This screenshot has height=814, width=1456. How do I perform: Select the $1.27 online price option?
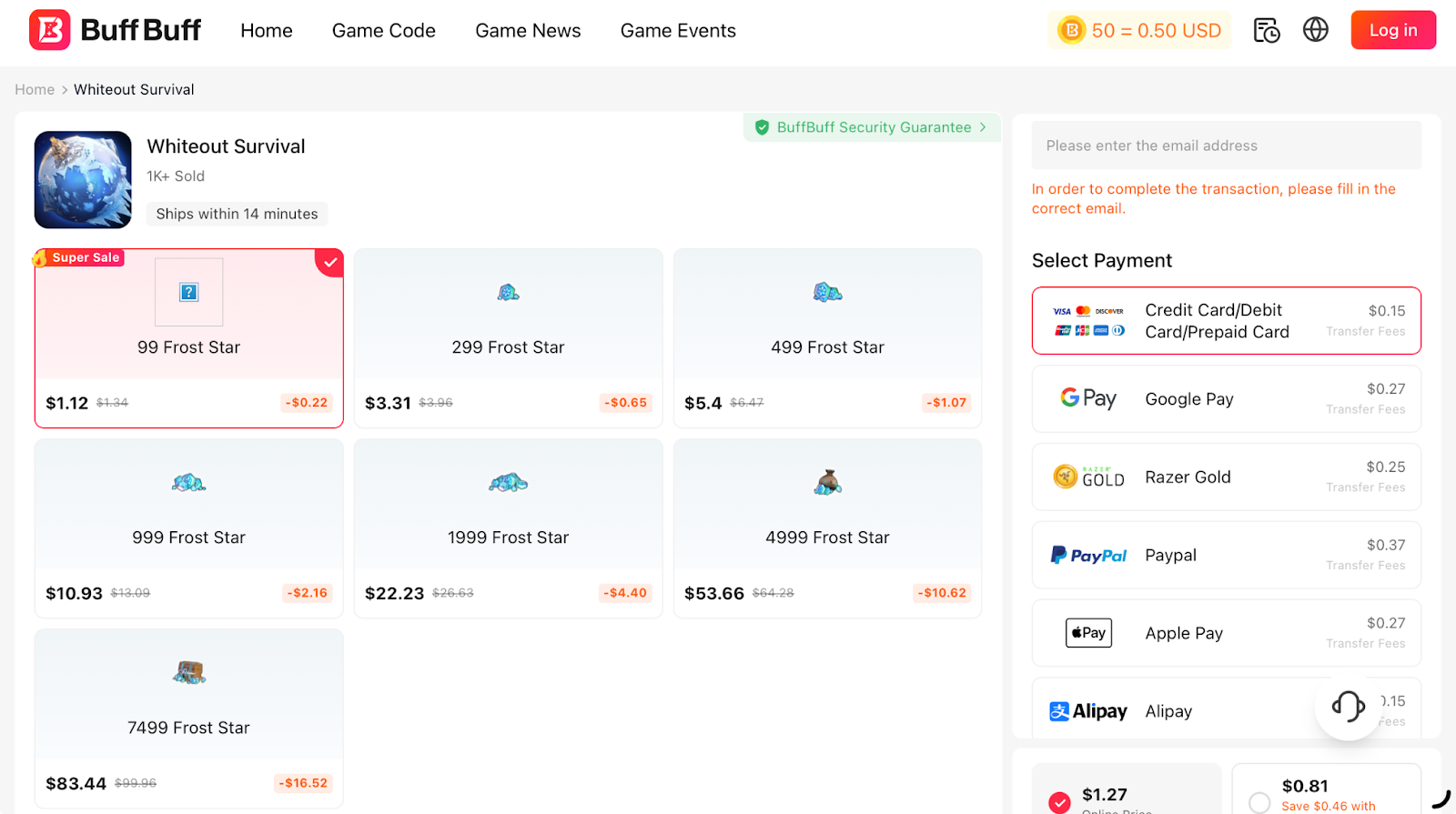point(1059,801)
